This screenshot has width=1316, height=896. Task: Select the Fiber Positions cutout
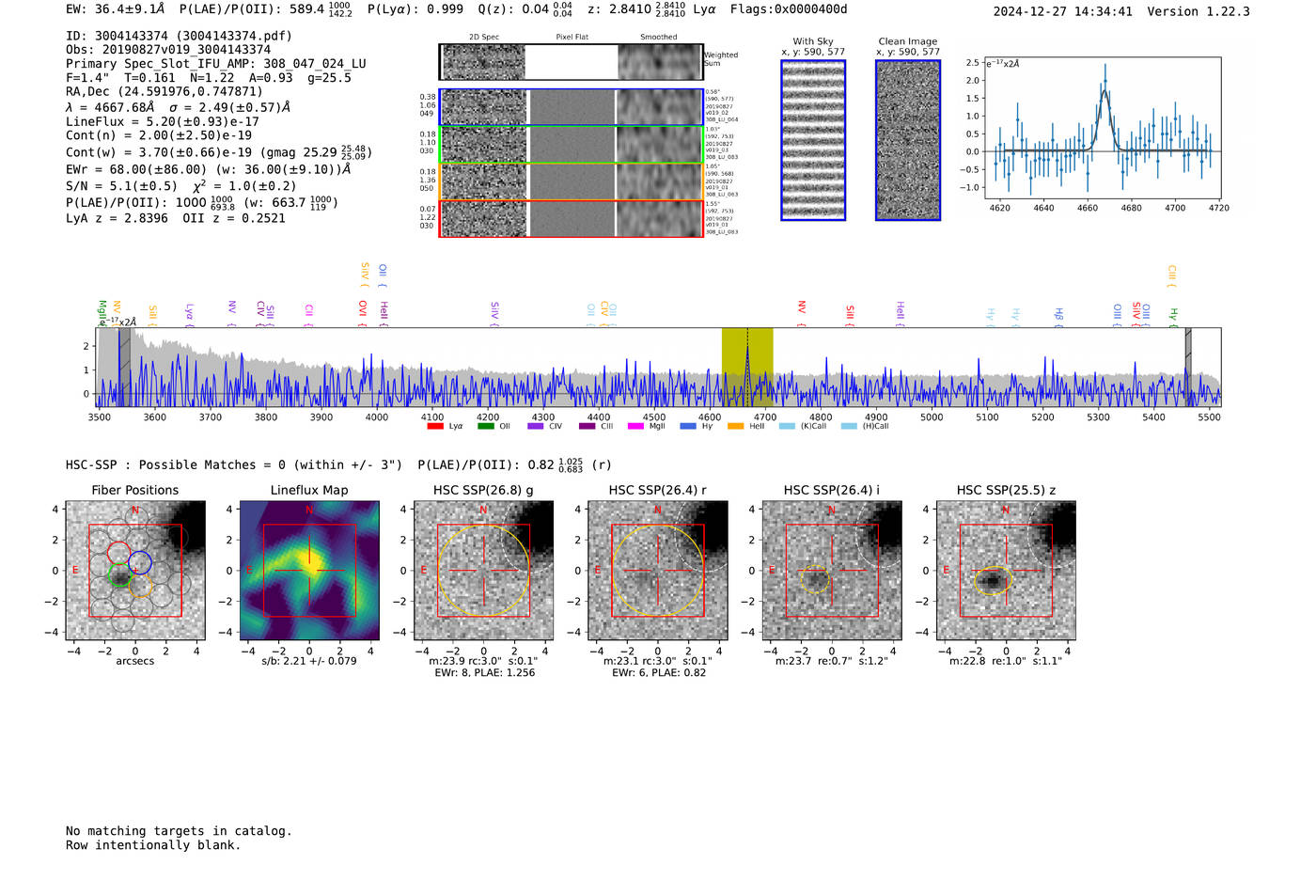click(x=135, y=571)
